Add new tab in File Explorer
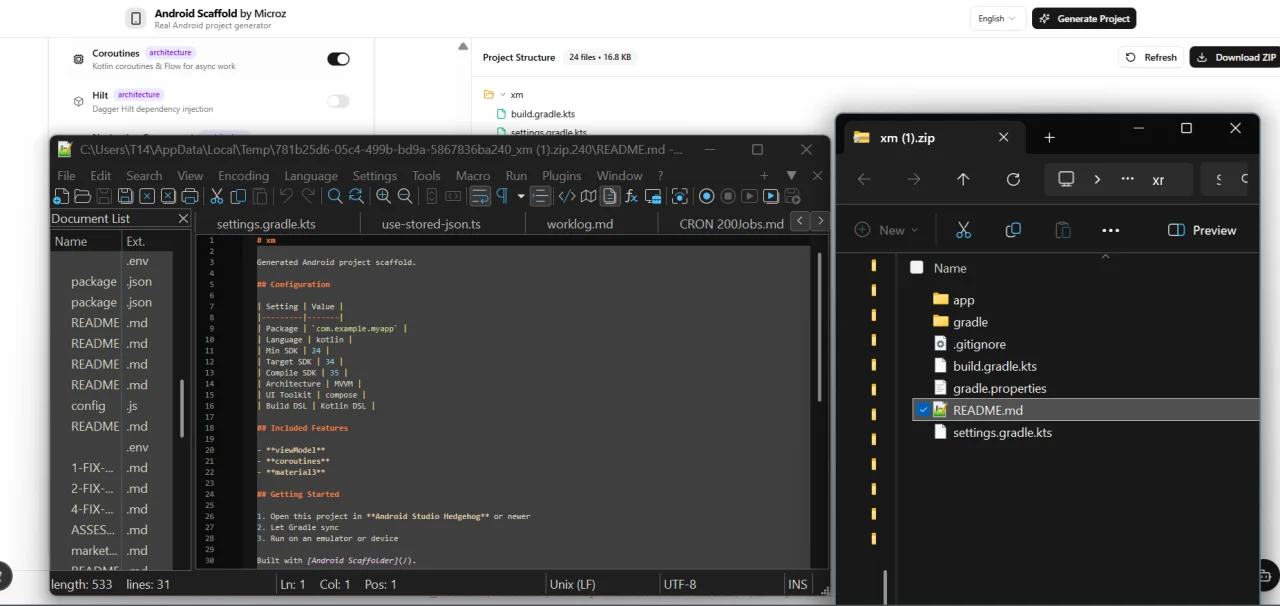Image resolution: width=1280 pixels, height=606 pixels. pos(1049,138)
